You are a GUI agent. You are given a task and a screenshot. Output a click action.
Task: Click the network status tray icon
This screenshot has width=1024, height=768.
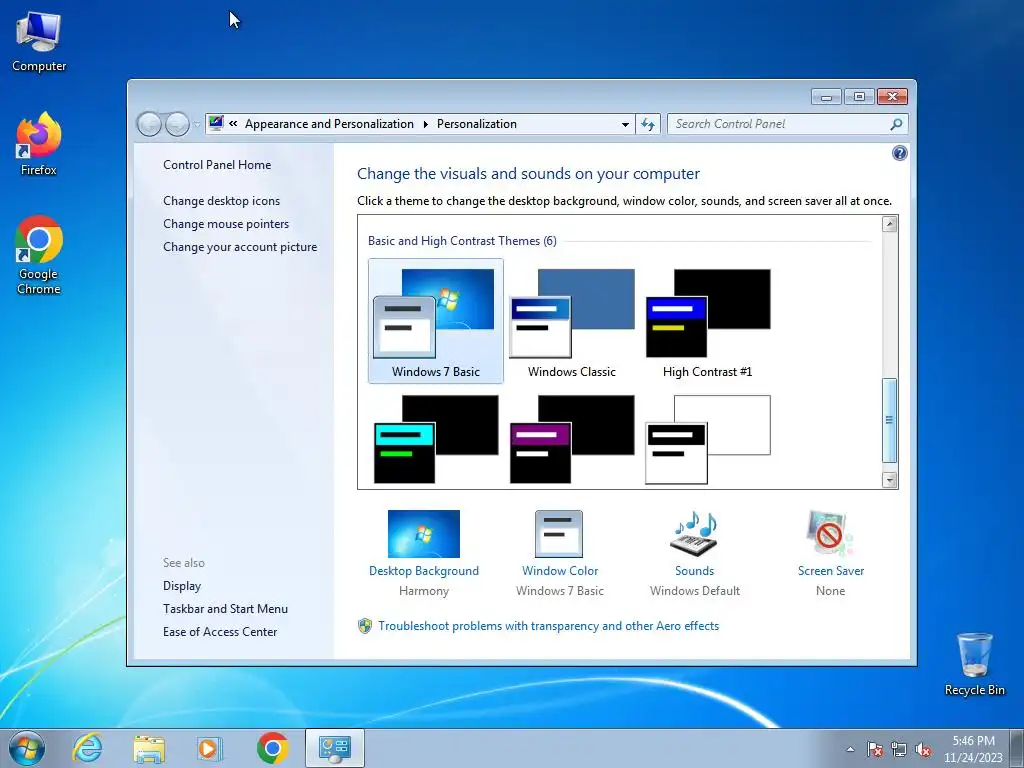[x=899, y=749]
